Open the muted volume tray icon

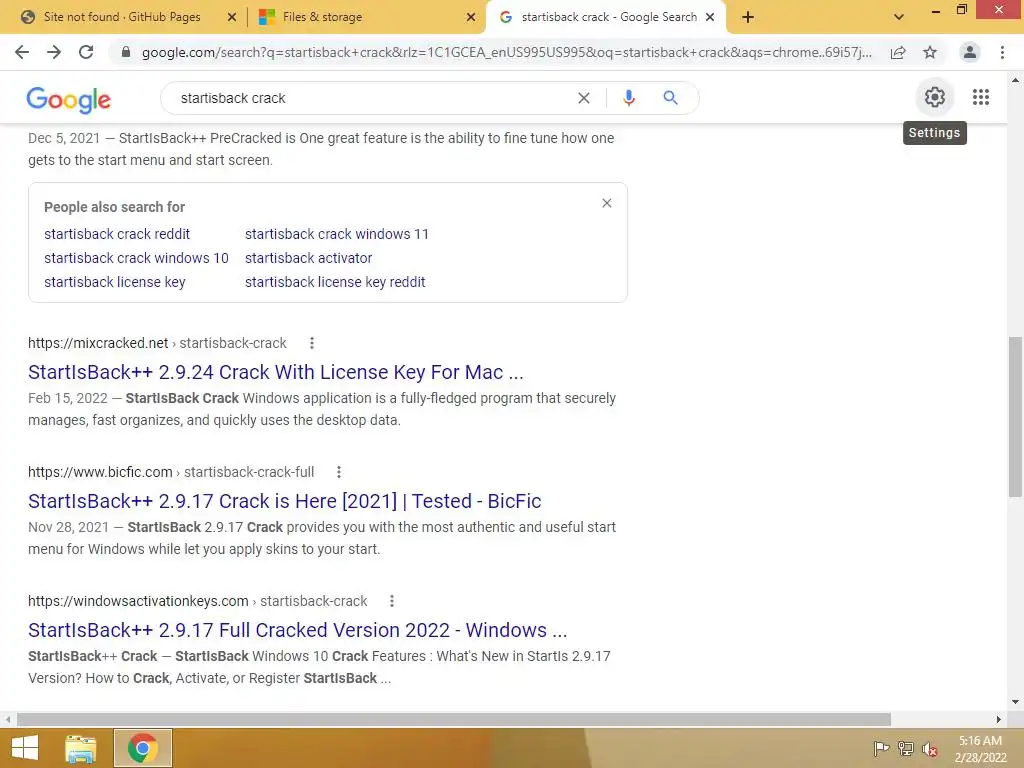tap(930, 749)
